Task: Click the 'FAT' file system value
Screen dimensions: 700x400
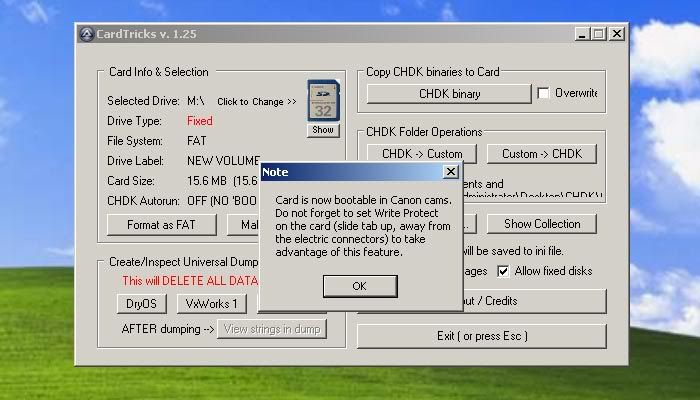Action: 196,141
